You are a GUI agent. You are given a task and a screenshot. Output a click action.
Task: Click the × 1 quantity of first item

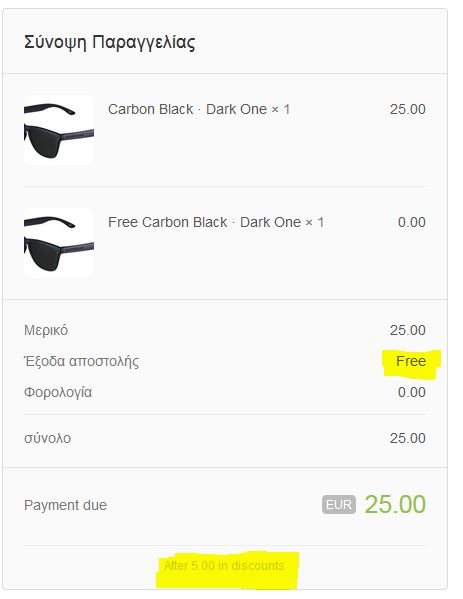click(281, 109)
